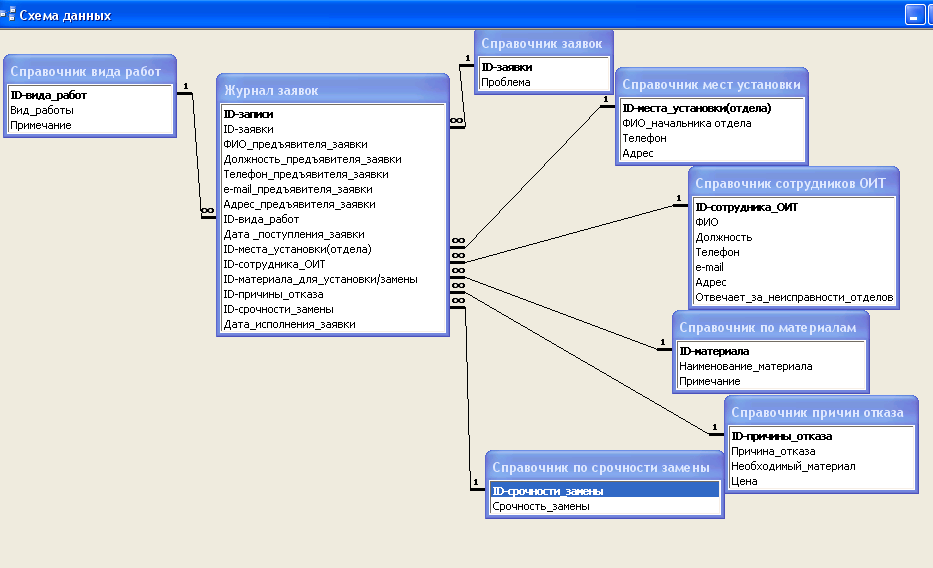Select ID-причины_отказа in Журнал заявок
The height and width of the screenshot is (568, 933).
point(333,294)
